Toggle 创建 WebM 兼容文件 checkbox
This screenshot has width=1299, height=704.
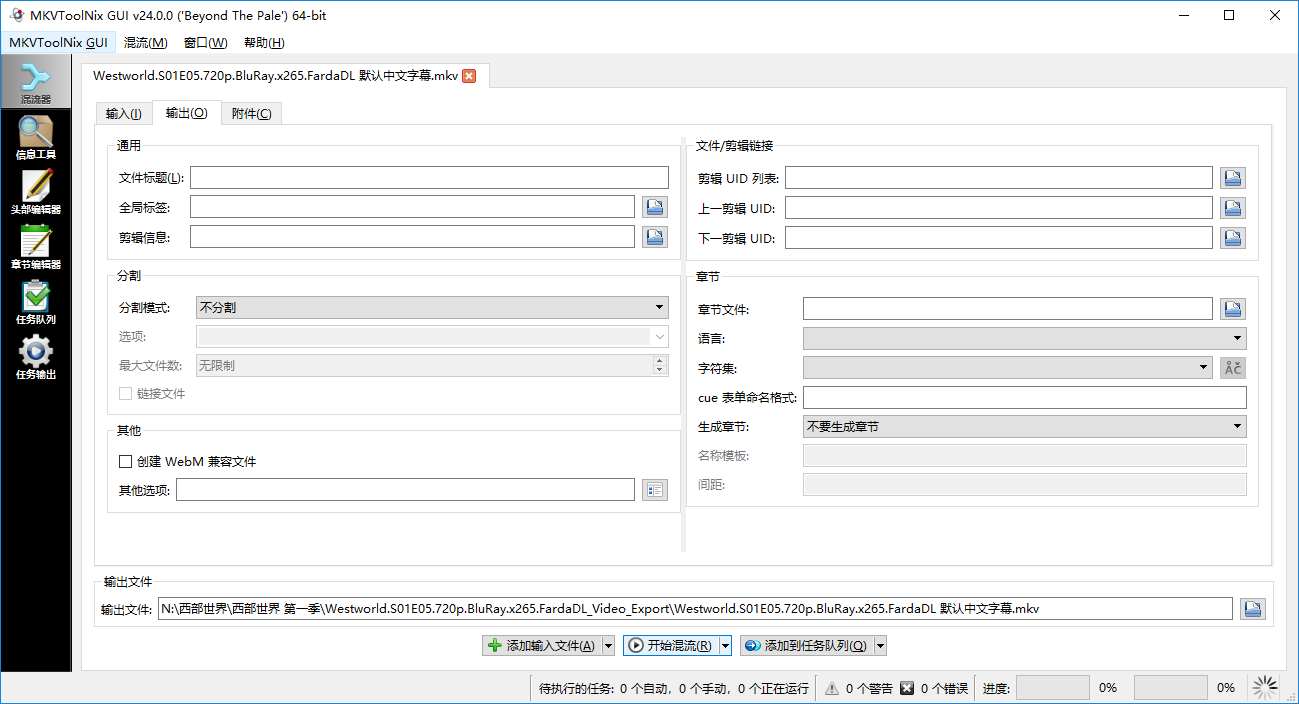coord(126,462)
